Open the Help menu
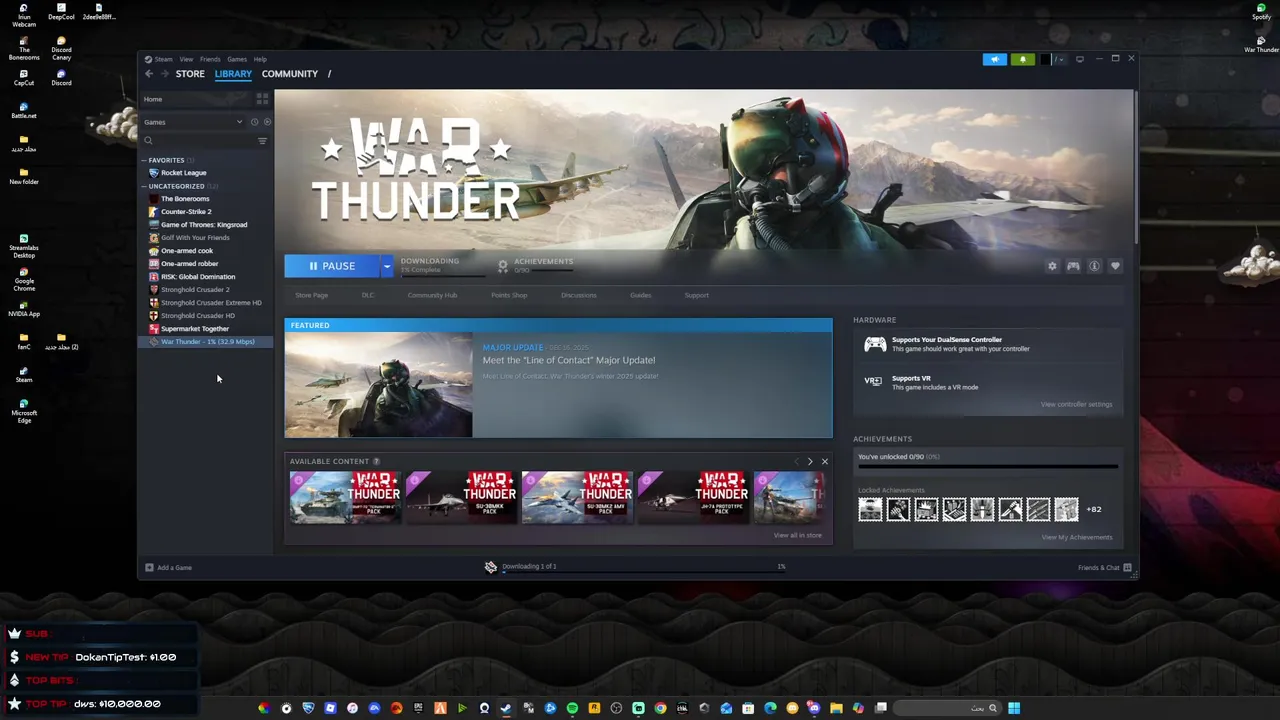The width and height of the screenshot is (1280, 720). coord(260,59)
